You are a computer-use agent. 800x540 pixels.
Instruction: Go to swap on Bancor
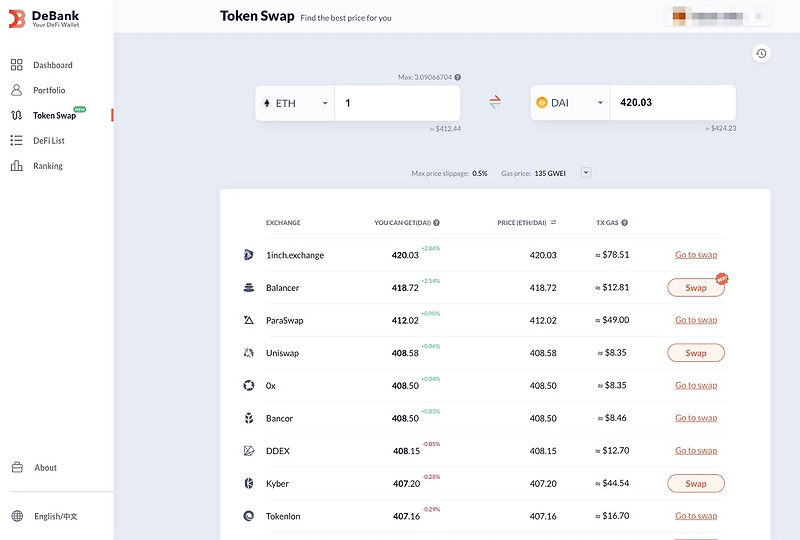point(696,418)
